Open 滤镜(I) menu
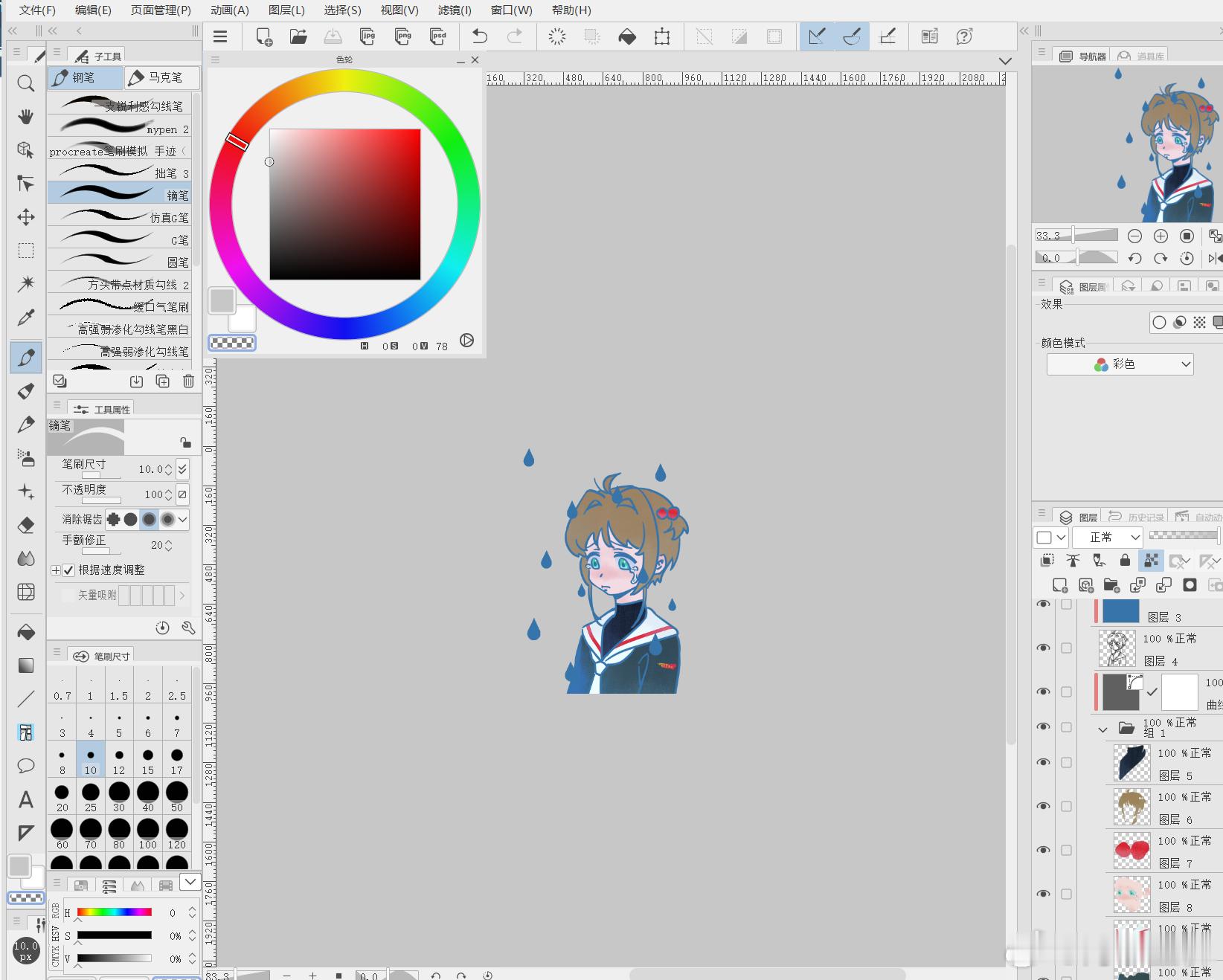The image size is (1223, 980). (x=455, y=10)
